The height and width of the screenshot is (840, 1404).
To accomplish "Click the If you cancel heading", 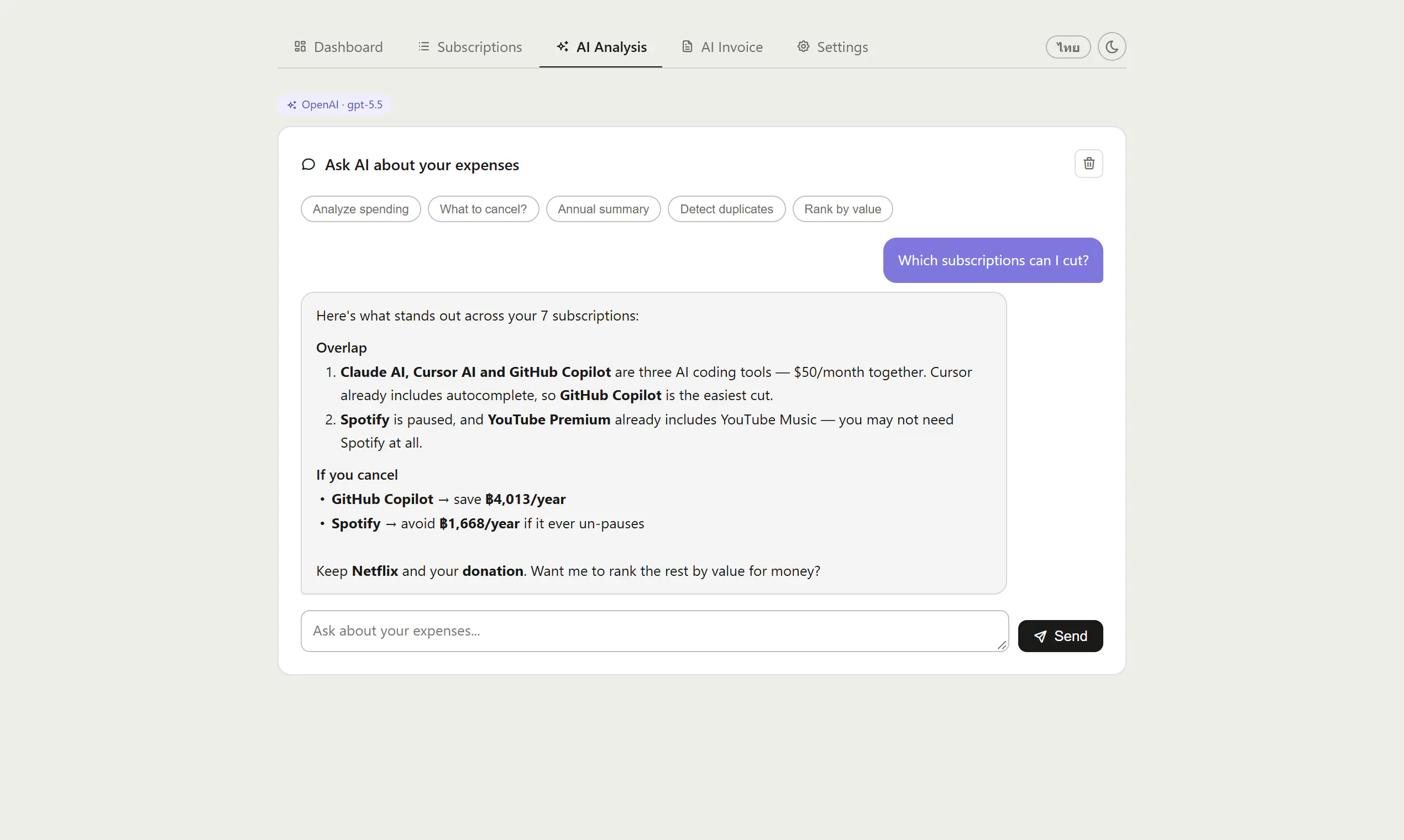I will click(357, 475).
